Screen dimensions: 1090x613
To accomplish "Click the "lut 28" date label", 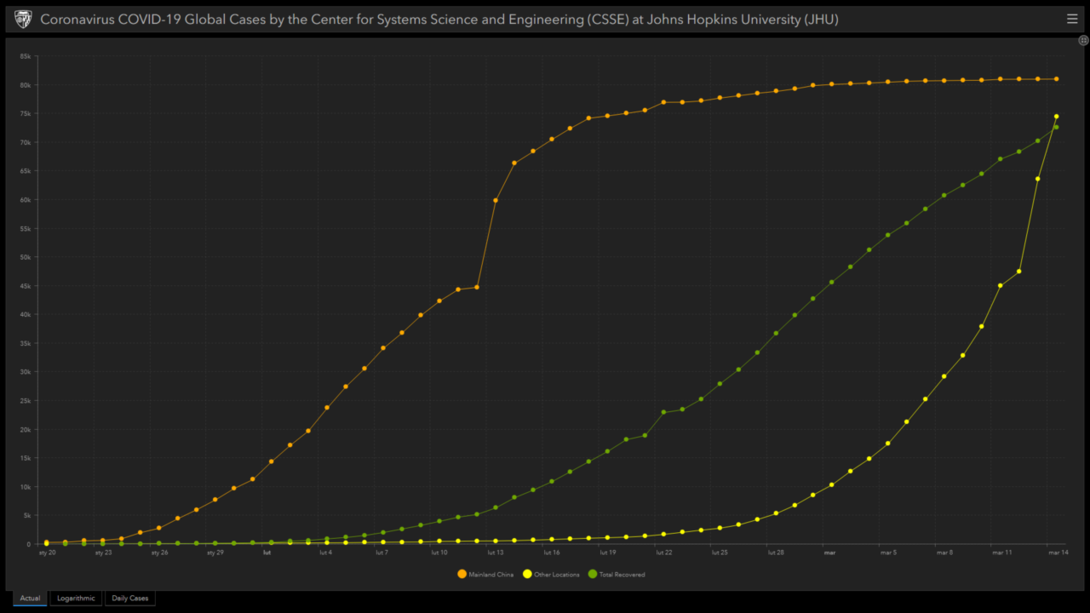I will point(776,553).
